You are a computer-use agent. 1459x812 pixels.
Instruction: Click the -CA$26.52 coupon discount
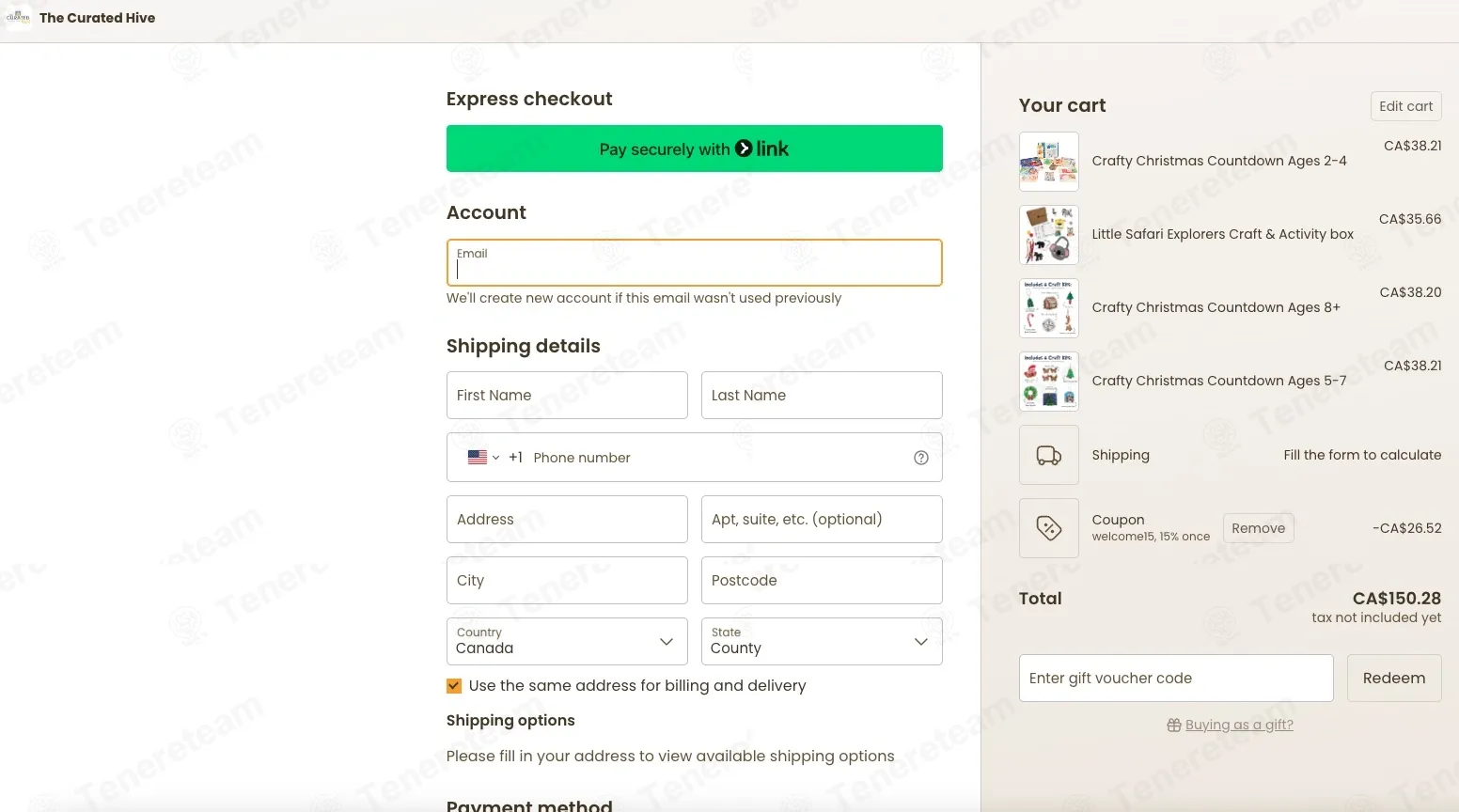[1407, 528]
